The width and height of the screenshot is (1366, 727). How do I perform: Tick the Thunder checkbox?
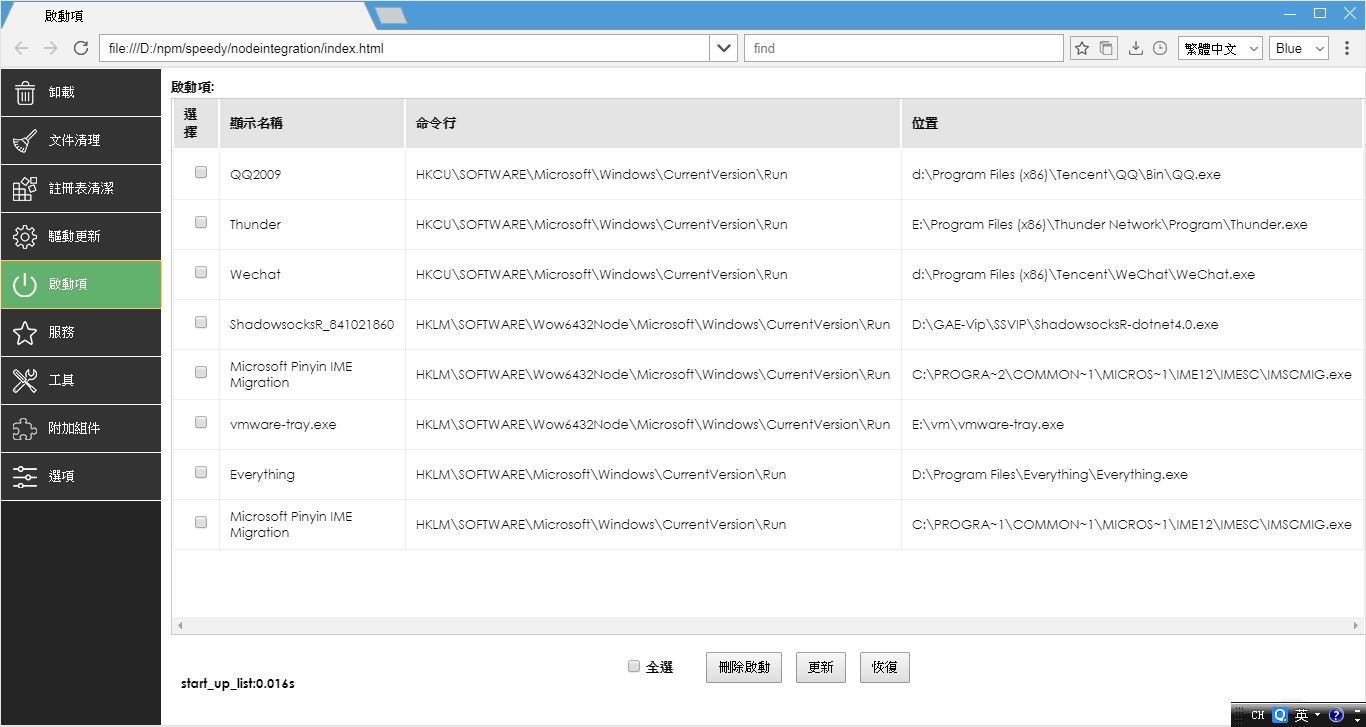(201, 222)
